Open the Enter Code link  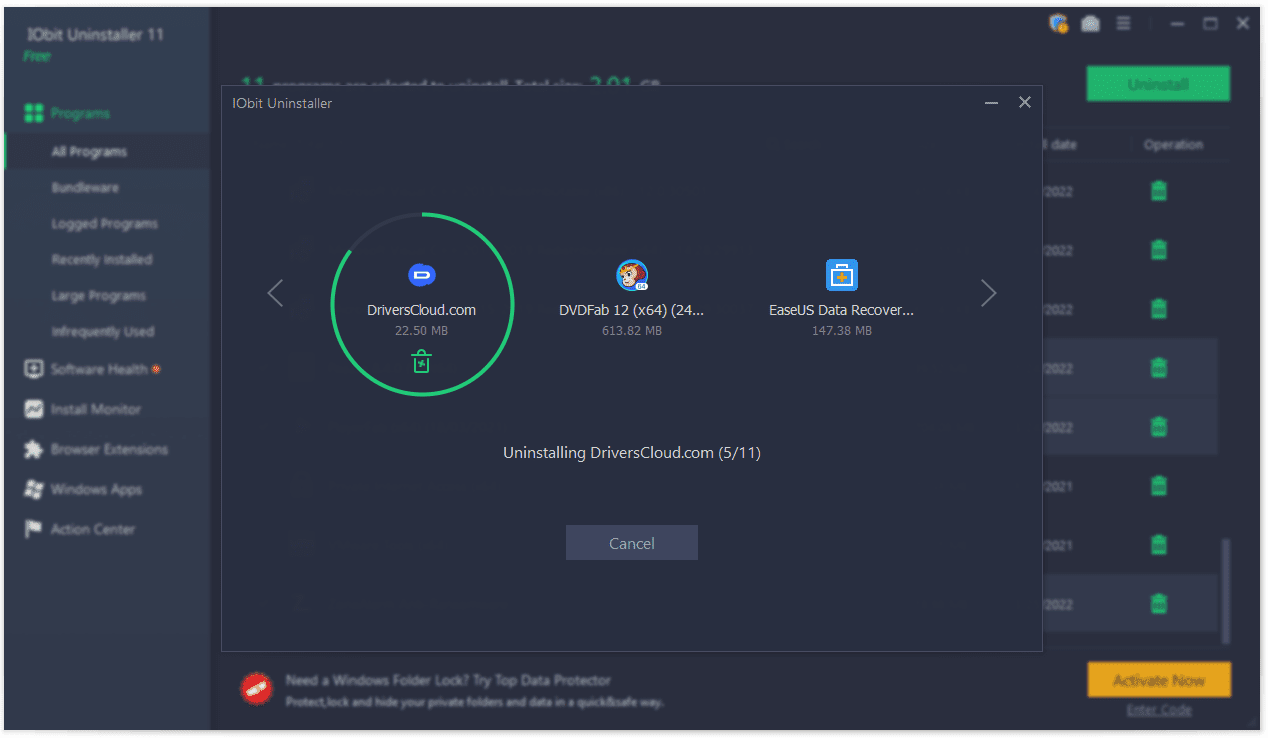pos(1158,709)
